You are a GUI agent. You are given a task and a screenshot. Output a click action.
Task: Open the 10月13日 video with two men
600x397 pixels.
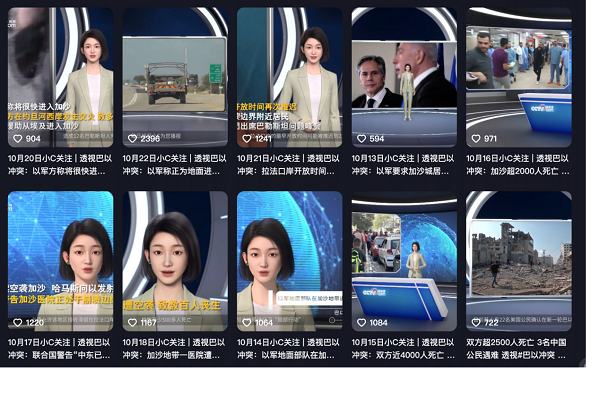point(404,77)
